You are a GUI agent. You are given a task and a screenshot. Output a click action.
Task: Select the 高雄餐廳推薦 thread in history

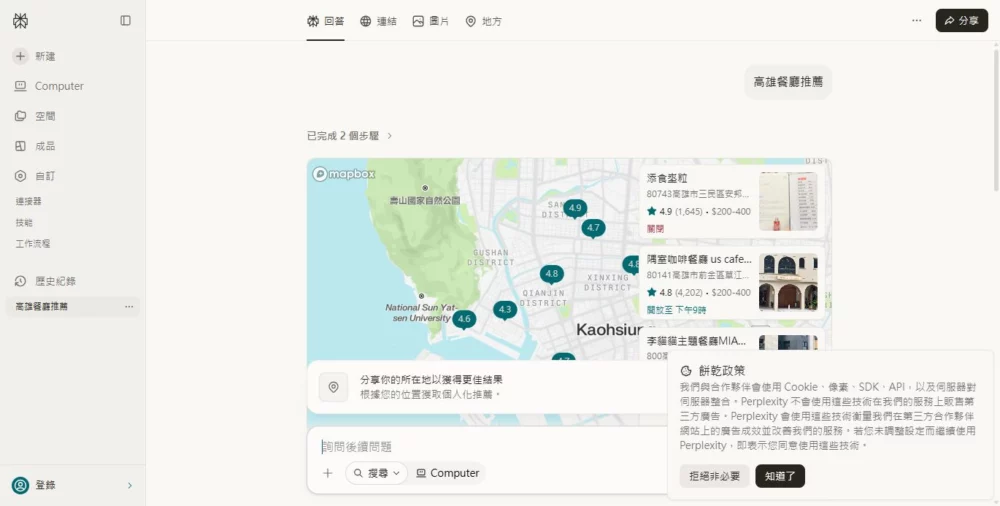(41, 307)
